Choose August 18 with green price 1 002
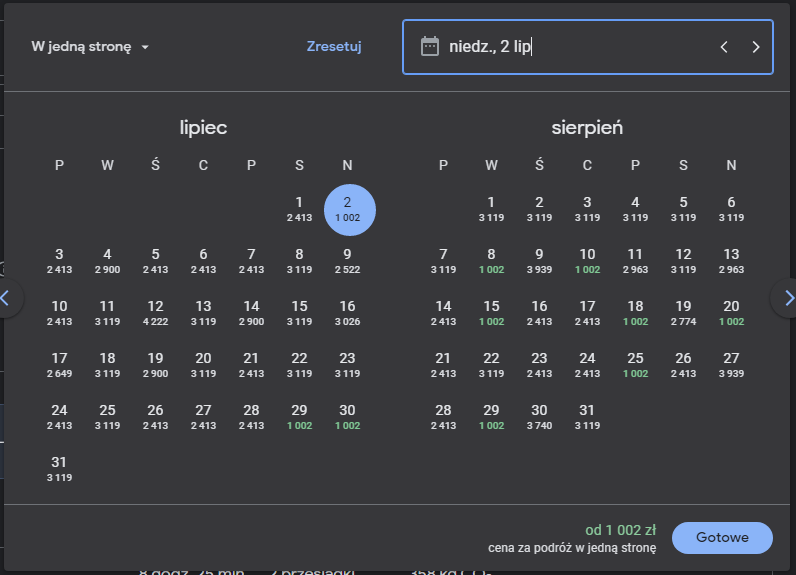This screenshot has height=575, width=796. click(x=635, y=313)
